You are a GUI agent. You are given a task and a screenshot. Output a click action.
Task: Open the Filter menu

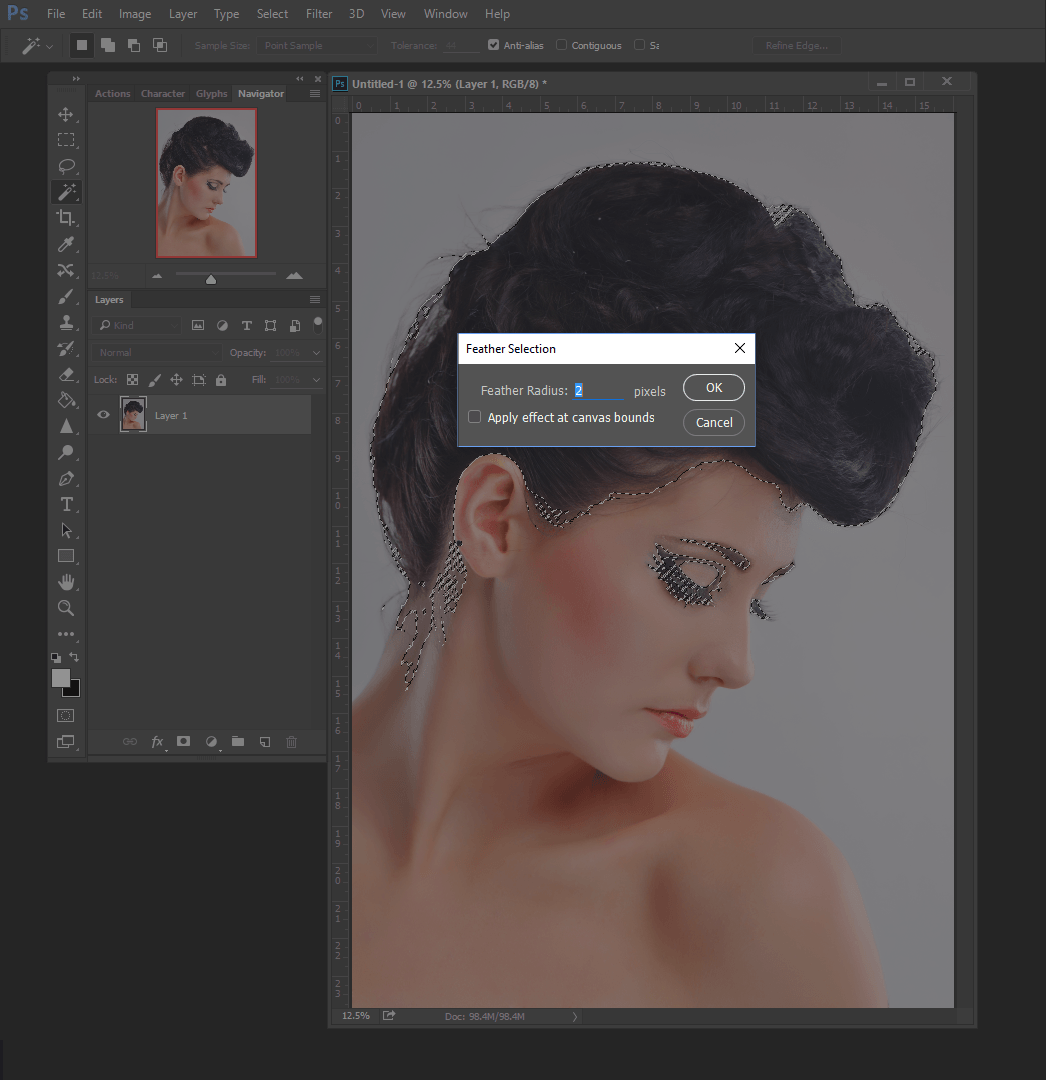click(x=319, y=14)
